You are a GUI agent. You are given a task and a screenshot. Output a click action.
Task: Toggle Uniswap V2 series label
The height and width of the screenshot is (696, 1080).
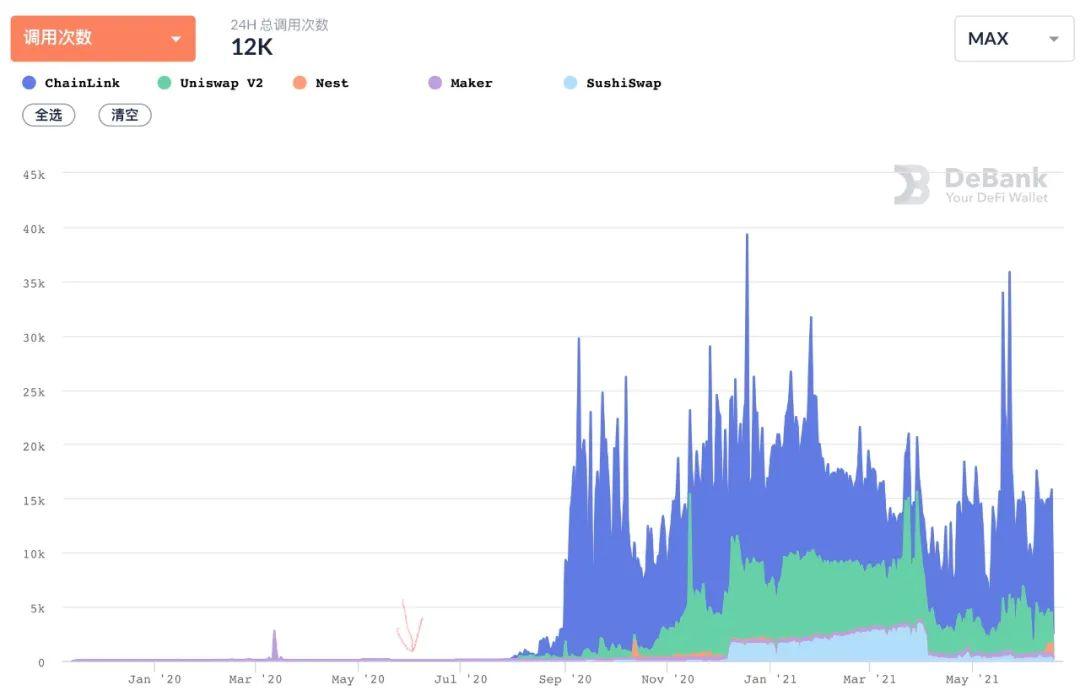(x=221, y=83)
